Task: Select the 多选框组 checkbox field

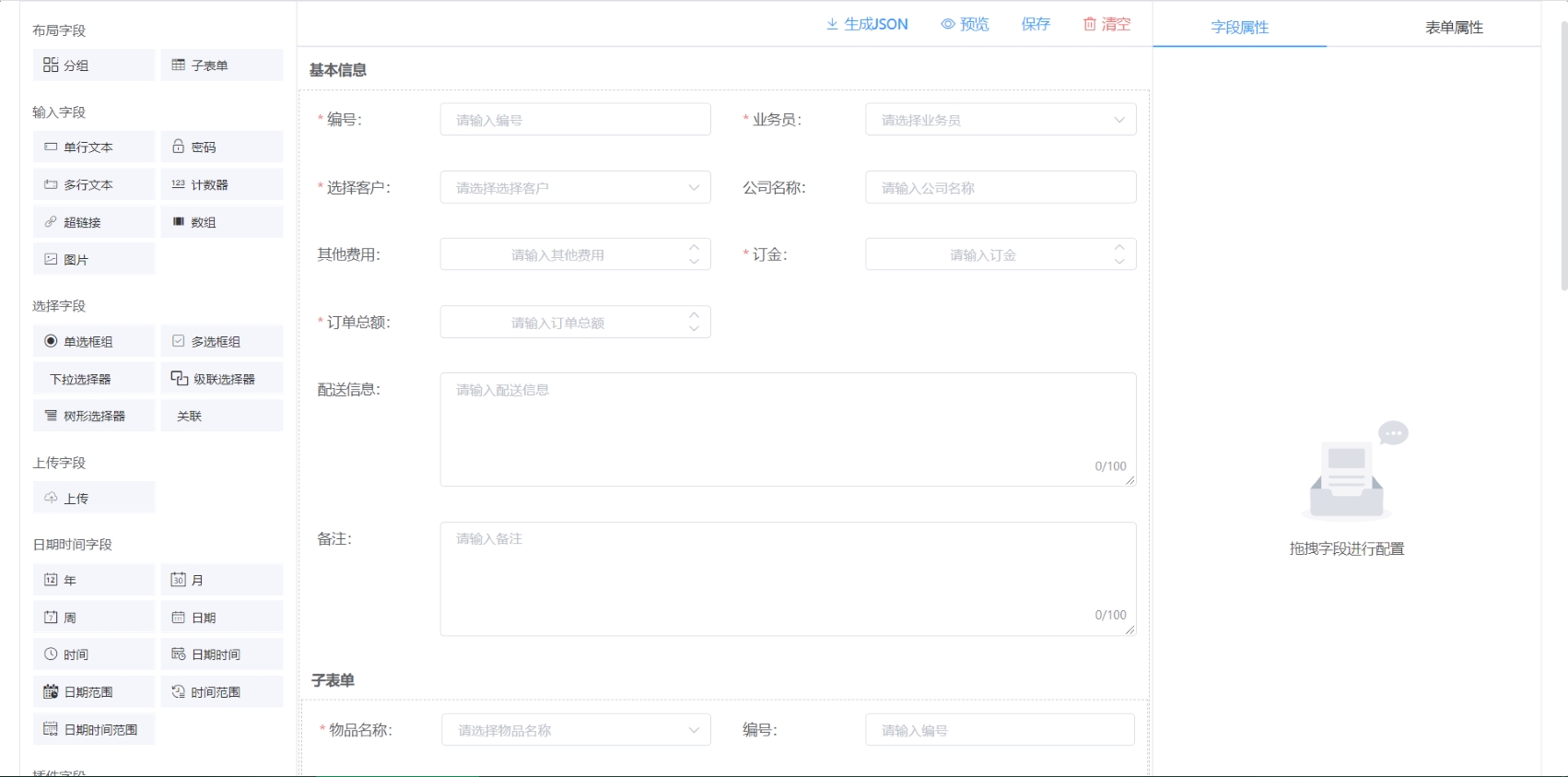Action: tap(179, 342)
